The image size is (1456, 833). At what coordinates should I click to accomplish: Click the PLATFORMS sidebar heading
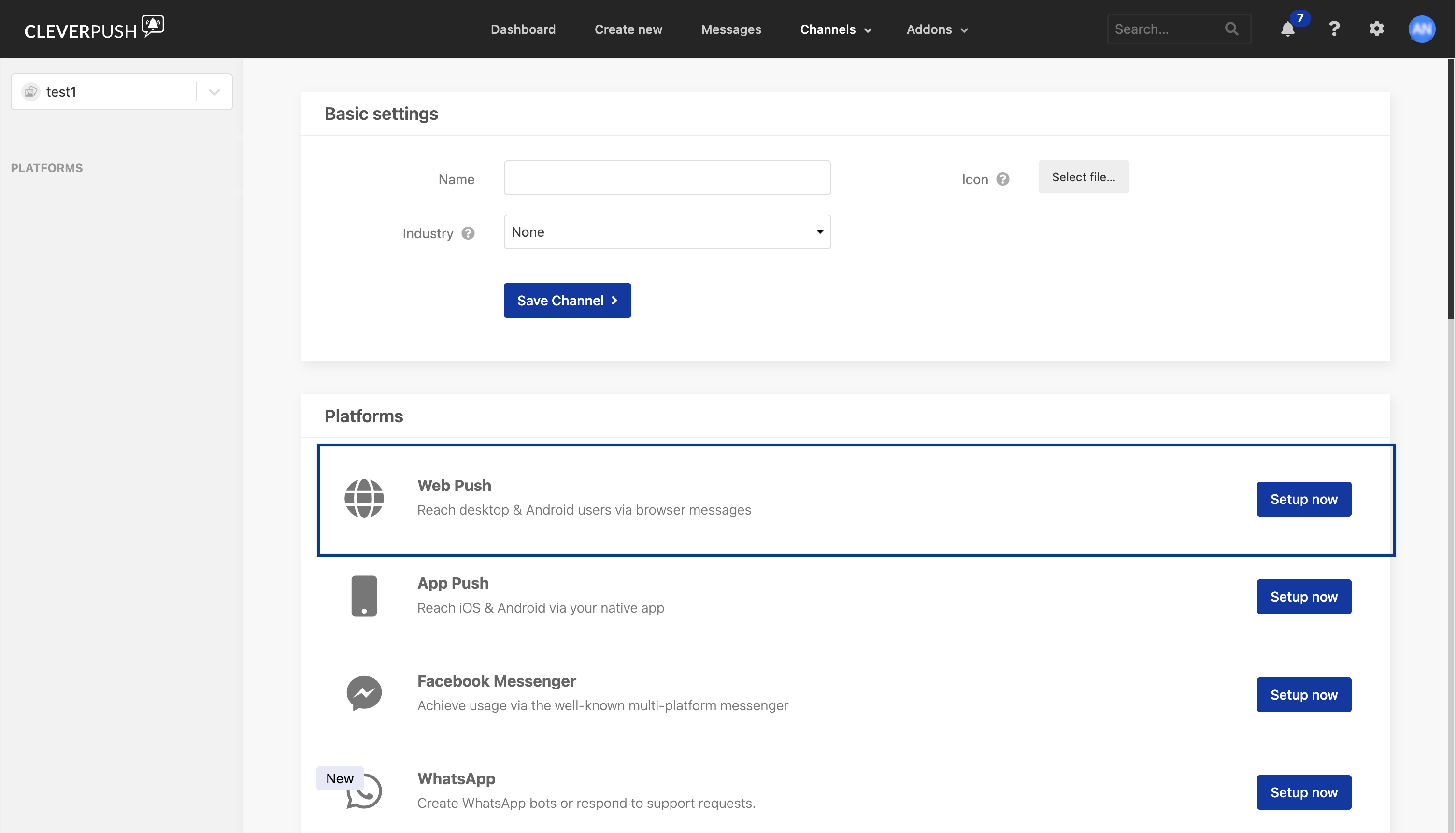[47, 168]
